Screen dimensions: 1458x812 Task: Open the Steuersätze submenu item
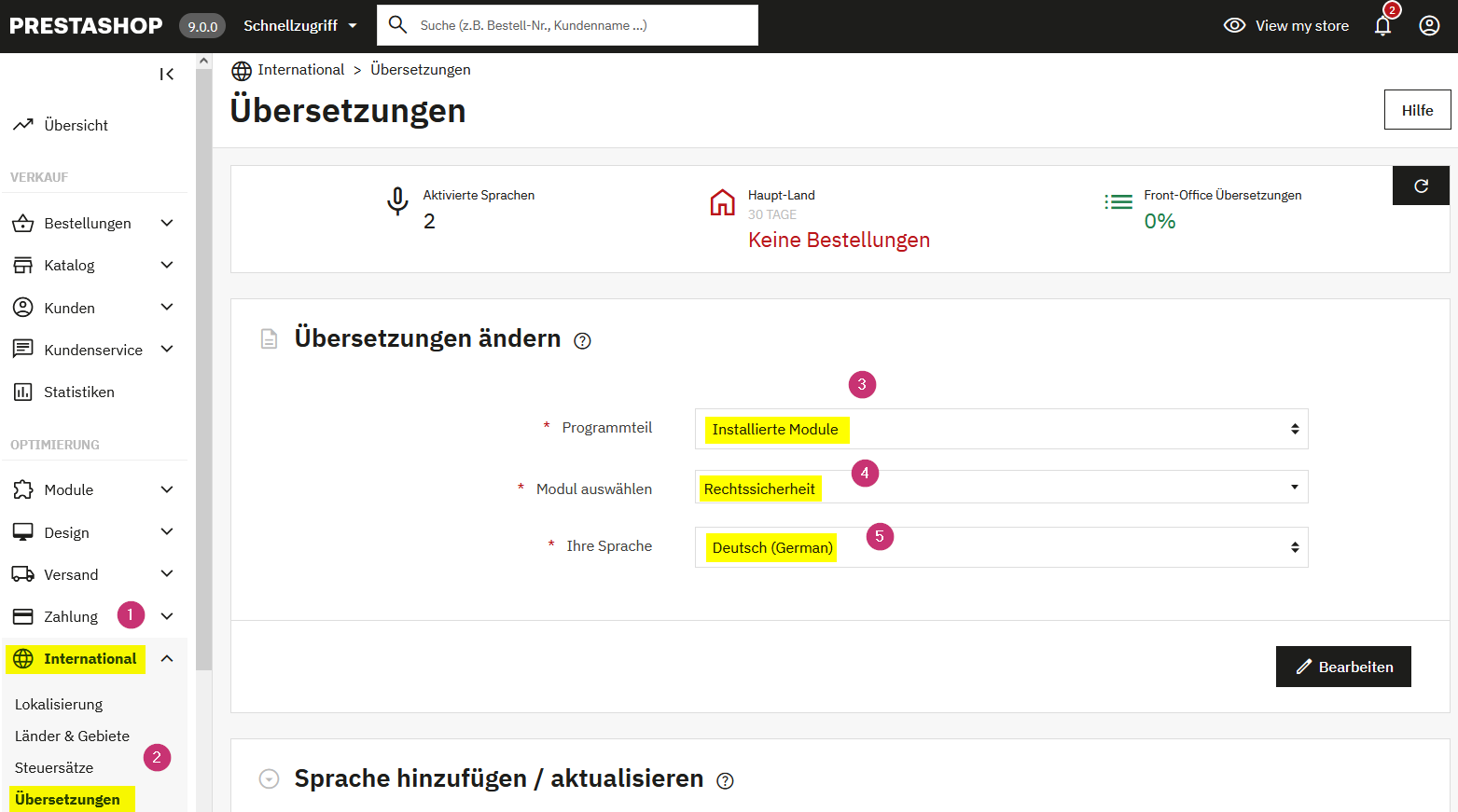(54, 768)
